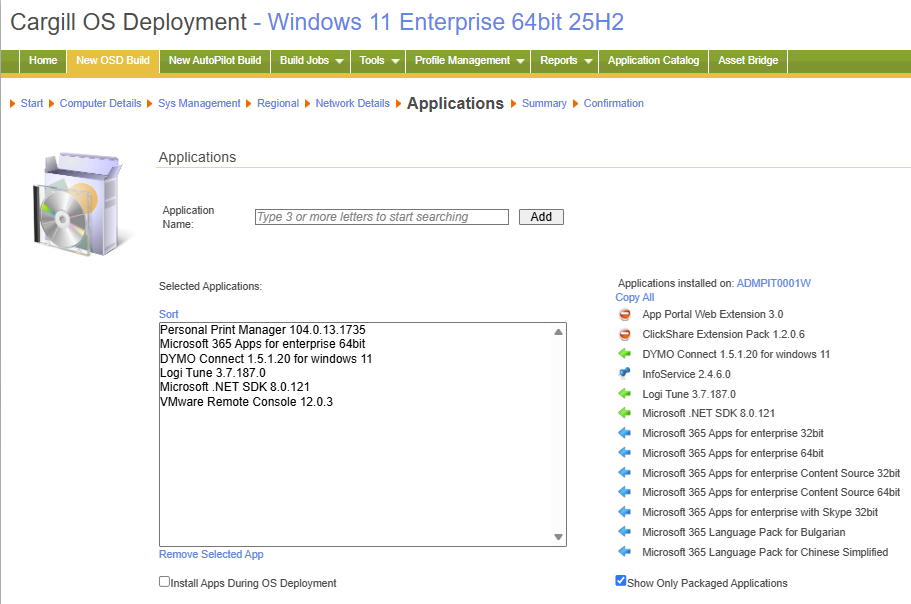
Task: Click blue arrow for enterprise with Skype 32bit
Action: 625,512
